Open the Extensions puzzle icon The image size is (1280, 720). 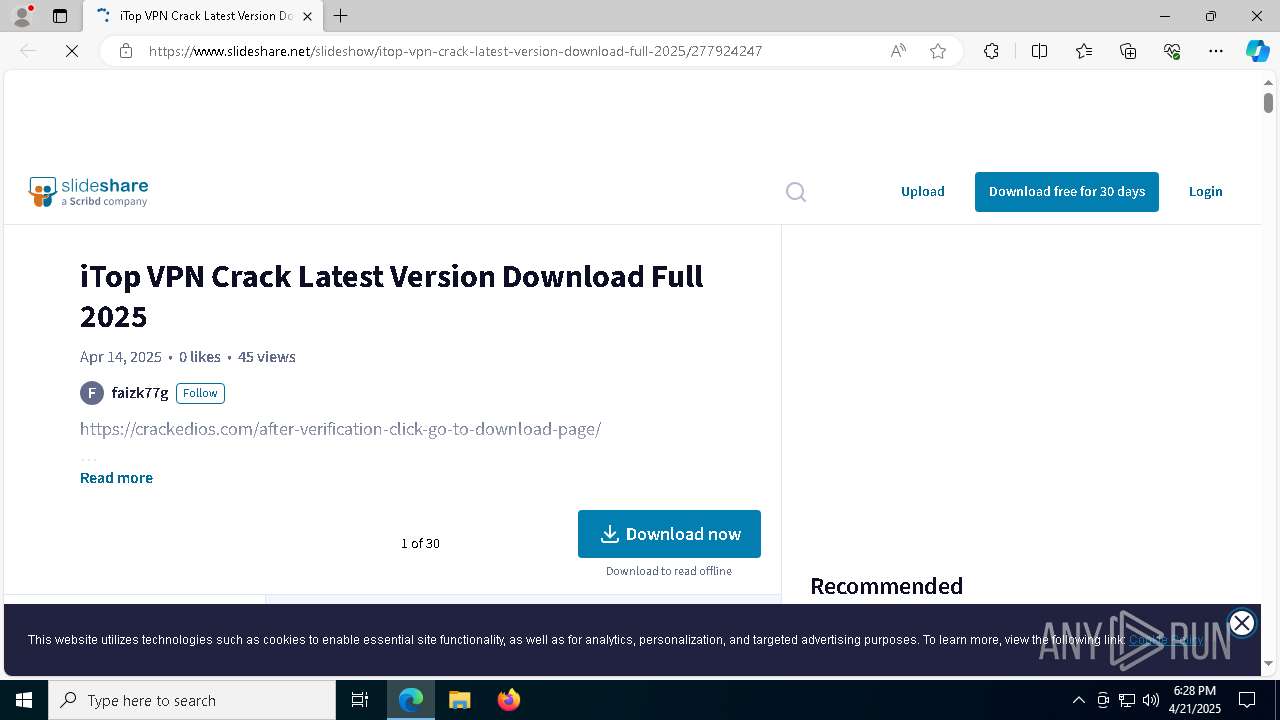point(991,51)
